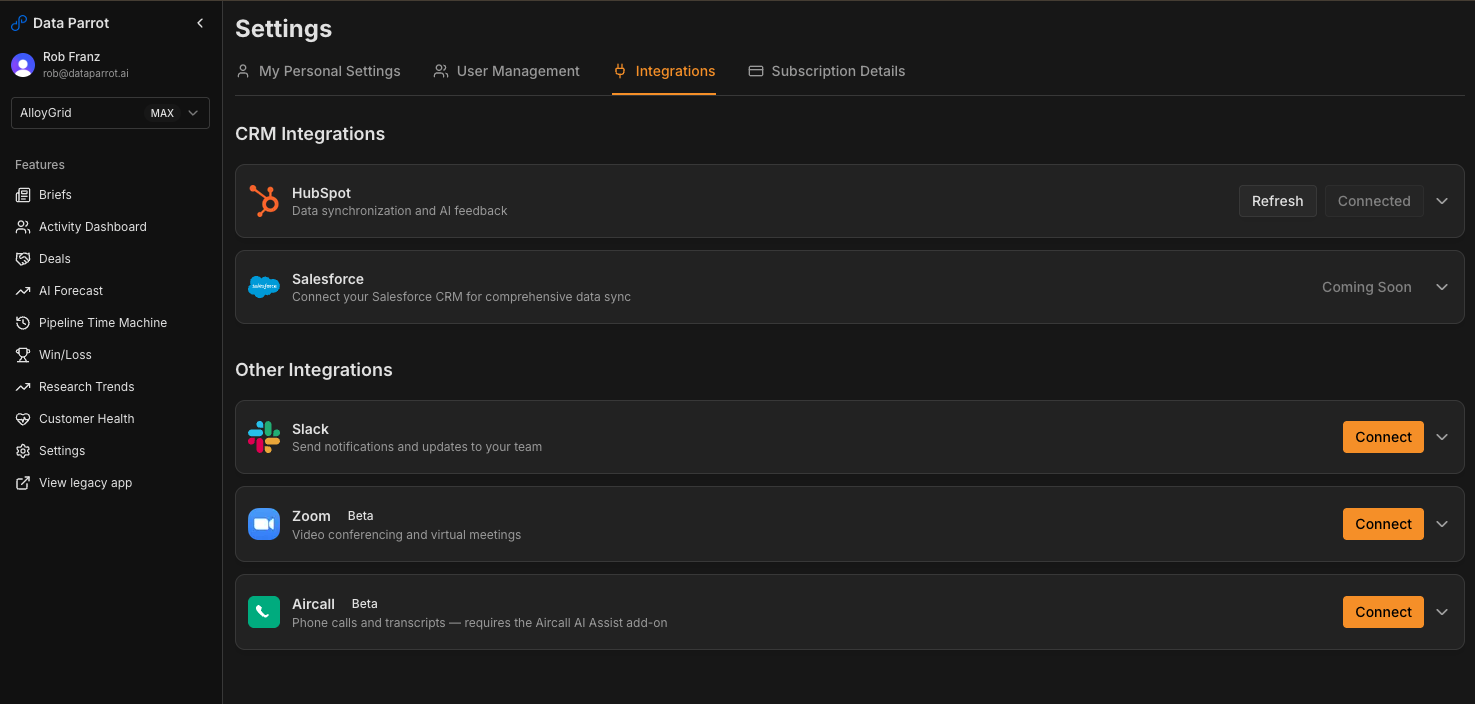This screenshot has width=1475, height=704.
Task: Click the Rob Franz user avatar
Action: coord(23,65)
